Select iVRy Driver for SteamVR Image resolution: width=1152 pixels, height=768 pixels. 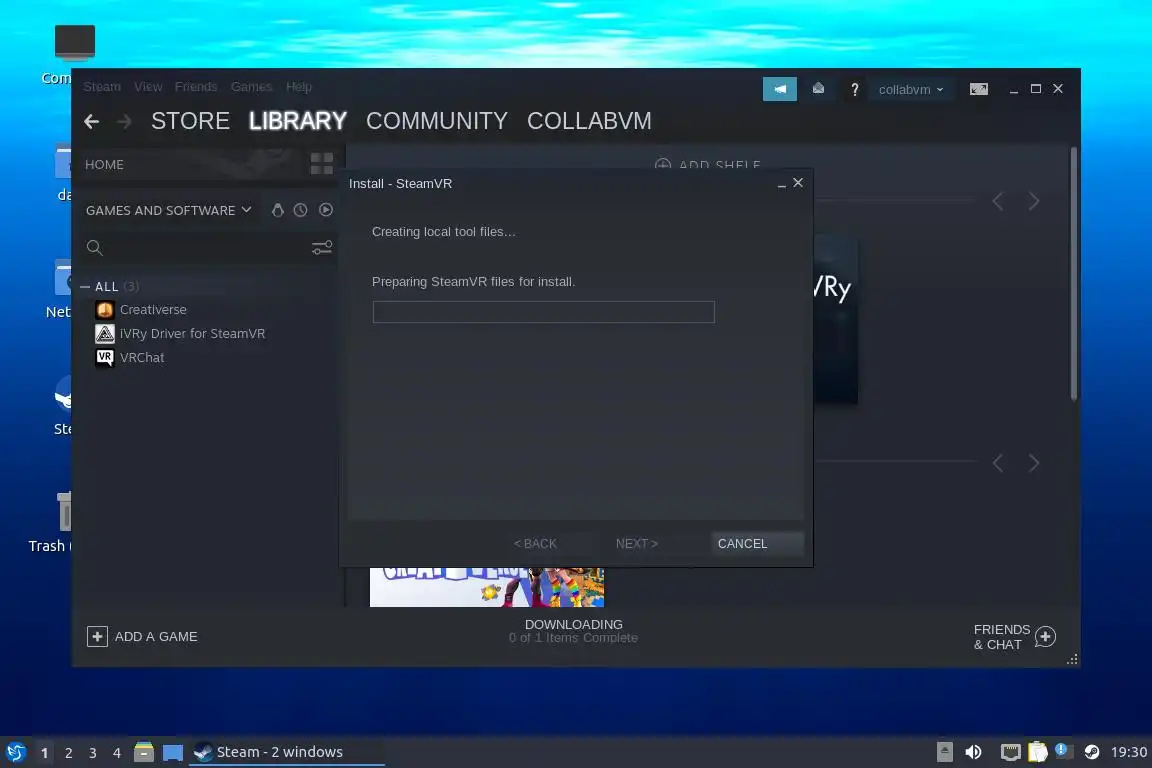pos(192,334)
